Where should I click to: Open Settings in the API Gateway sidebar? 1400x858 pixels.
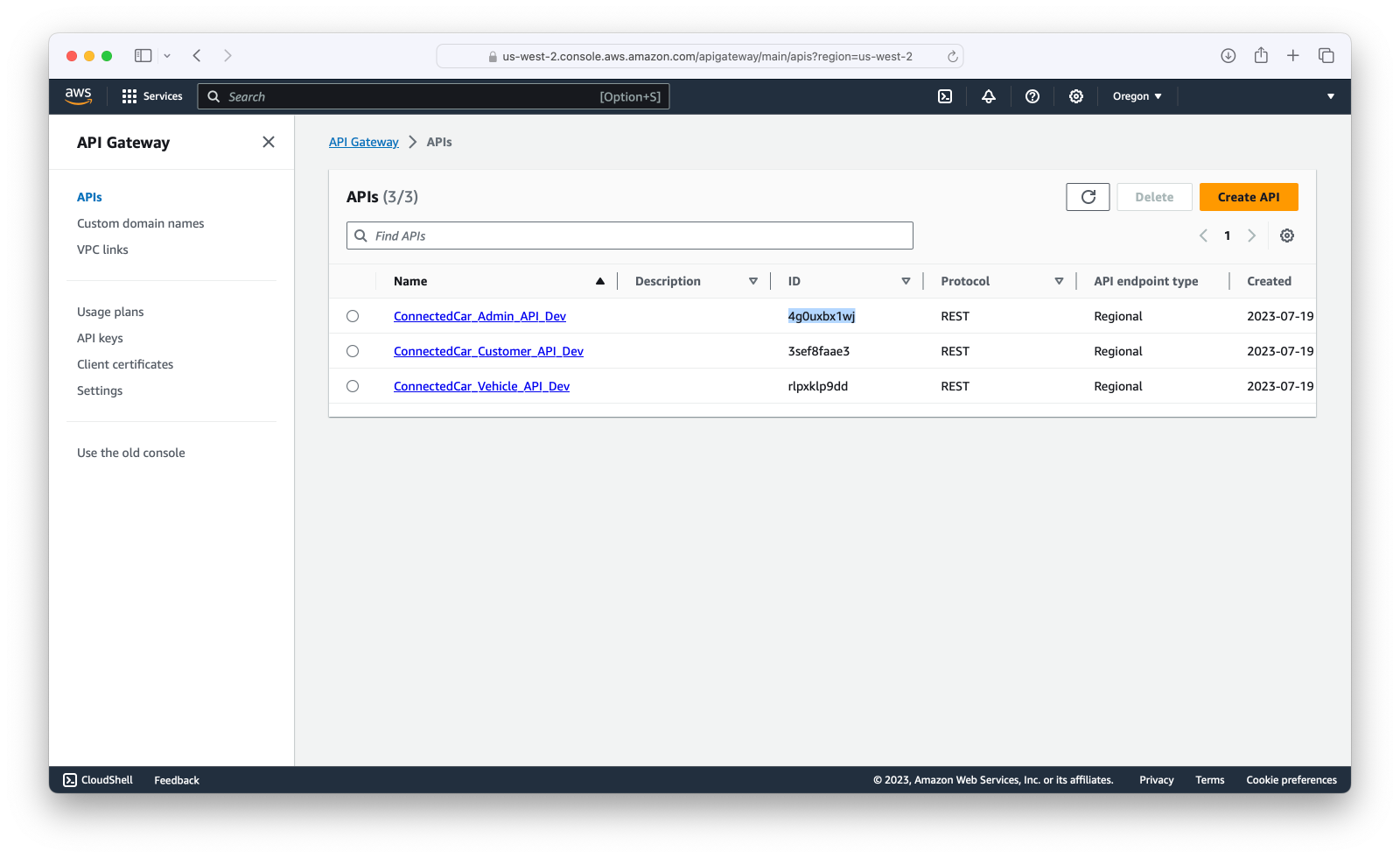tap(100, 390)
